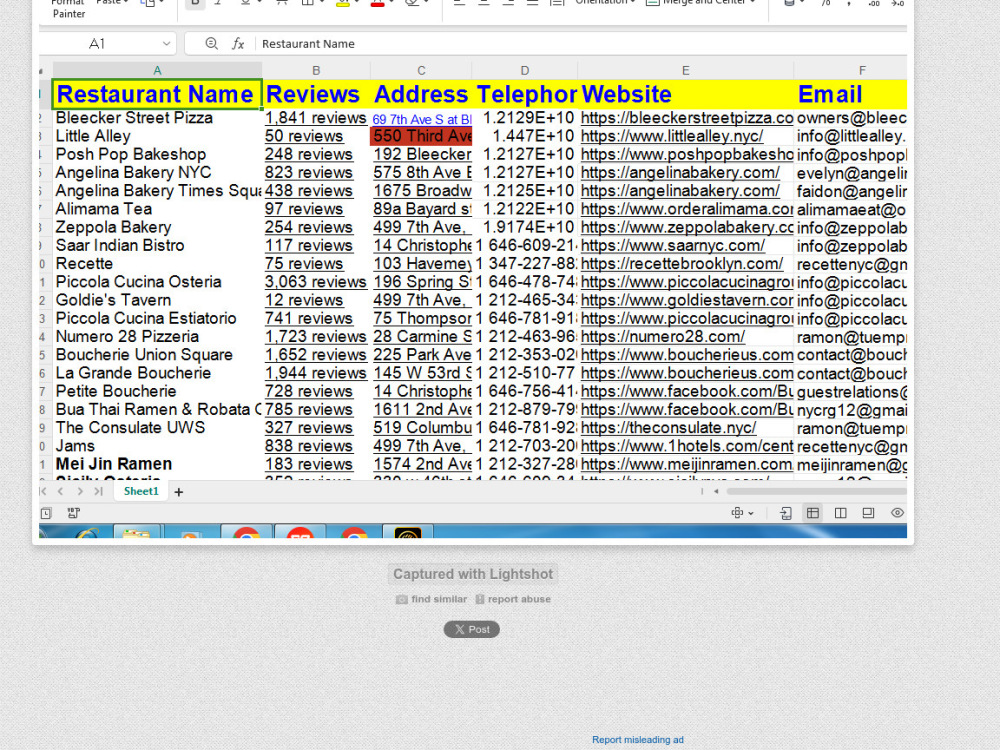
Task: Select column E header
Action: [686, 70]
